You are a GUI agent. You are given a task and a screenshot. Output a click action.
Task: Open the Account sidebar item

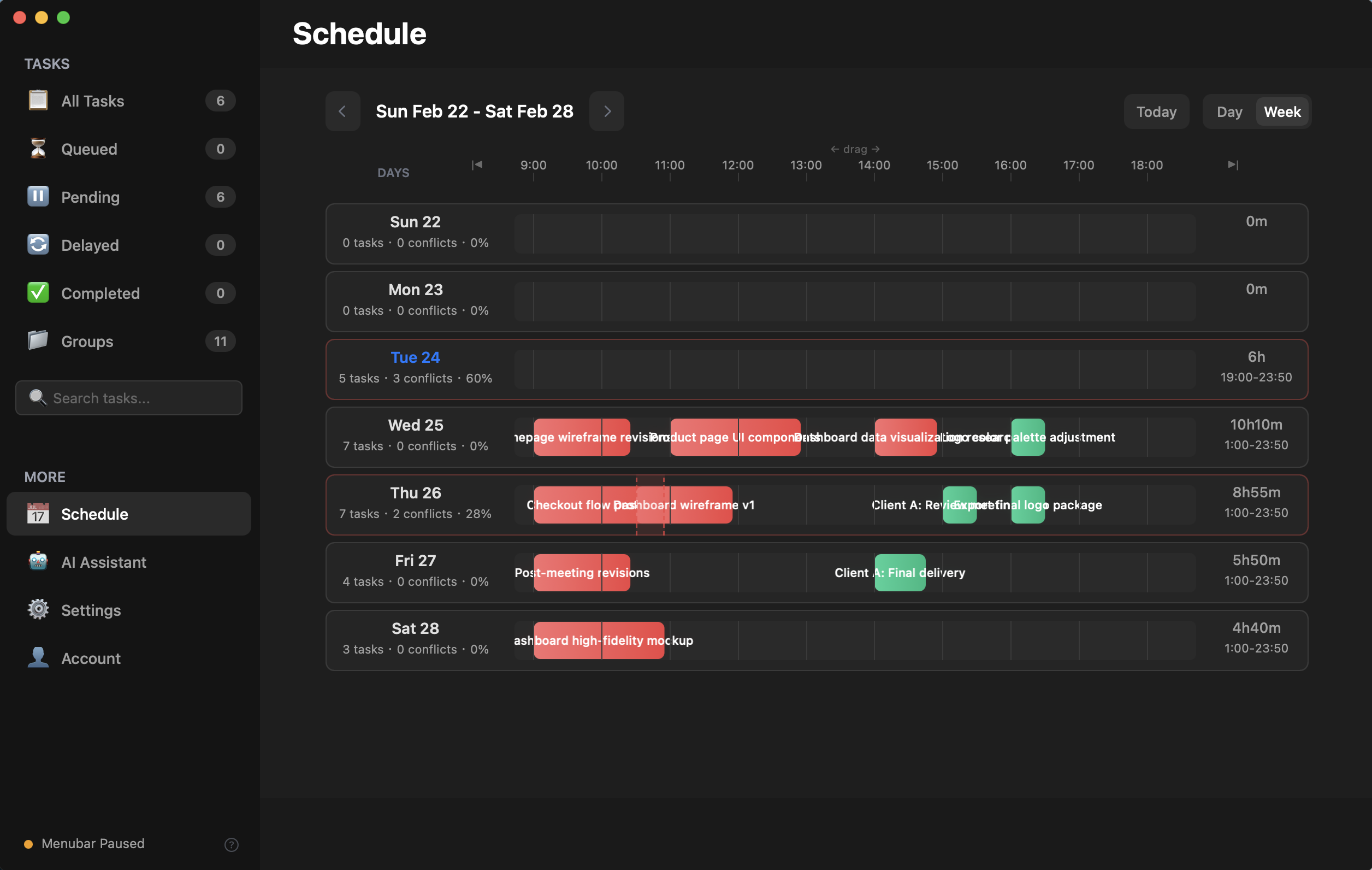(x=91, y=659)
